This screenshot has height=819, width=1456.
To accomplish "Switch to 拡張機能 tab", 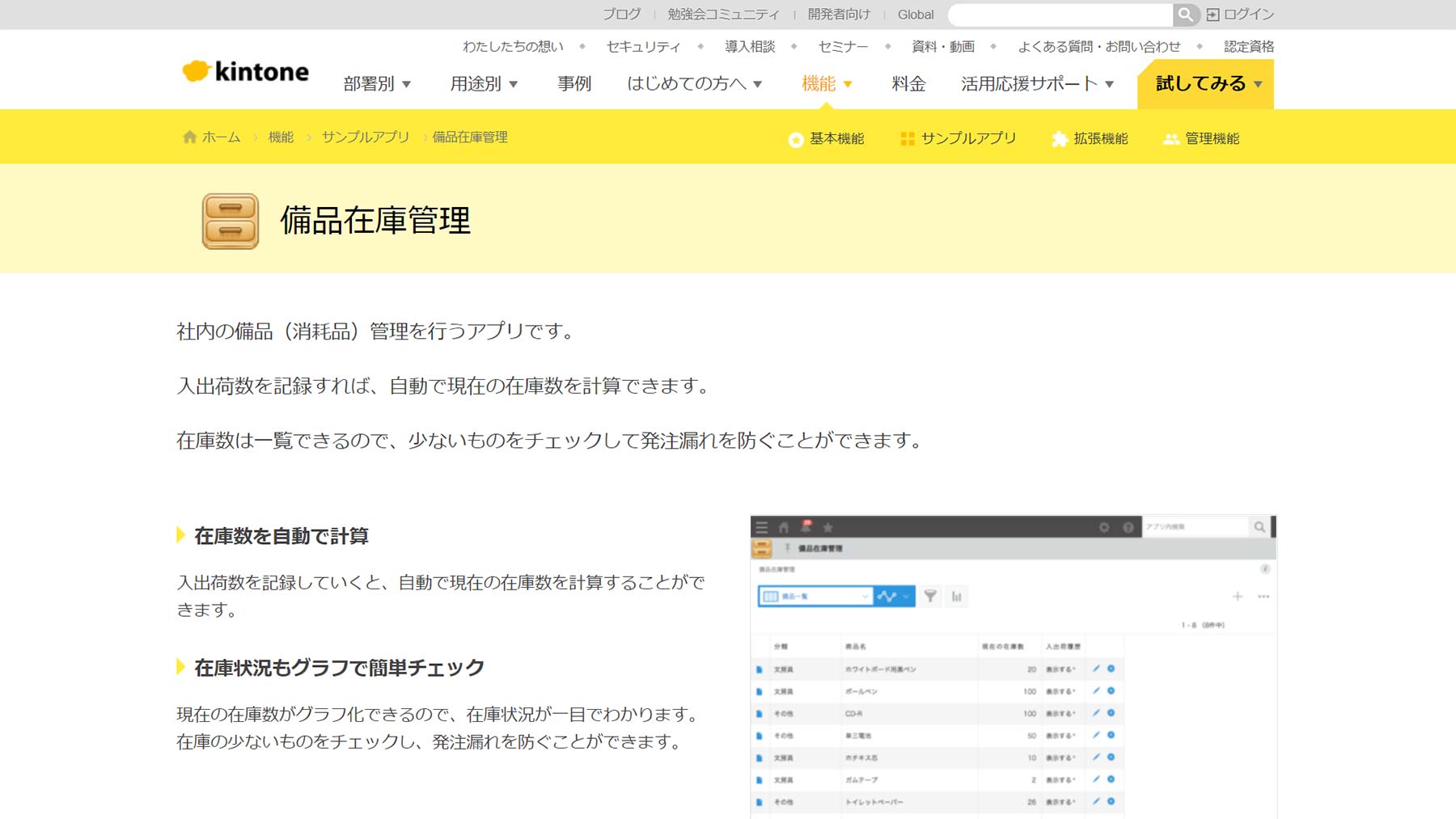I will [1090, 139].
